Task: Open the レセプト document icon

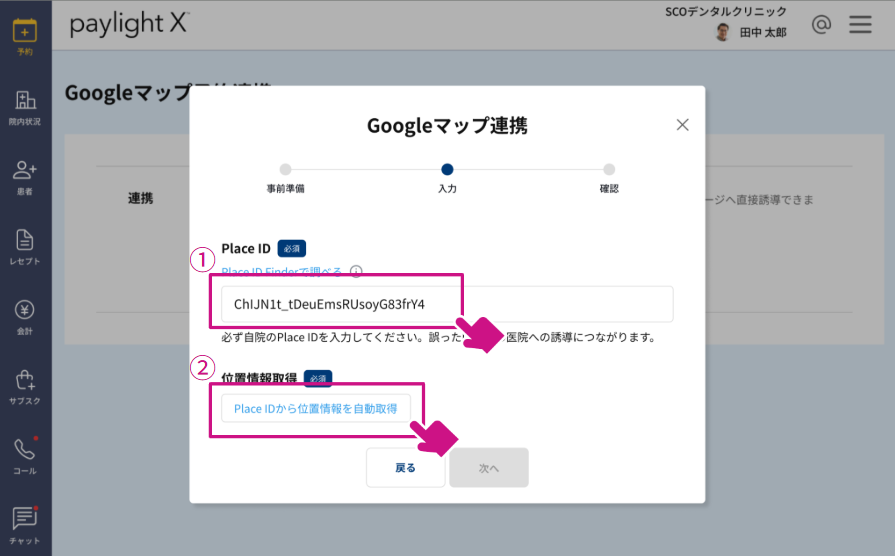Action: click(25, 240)
